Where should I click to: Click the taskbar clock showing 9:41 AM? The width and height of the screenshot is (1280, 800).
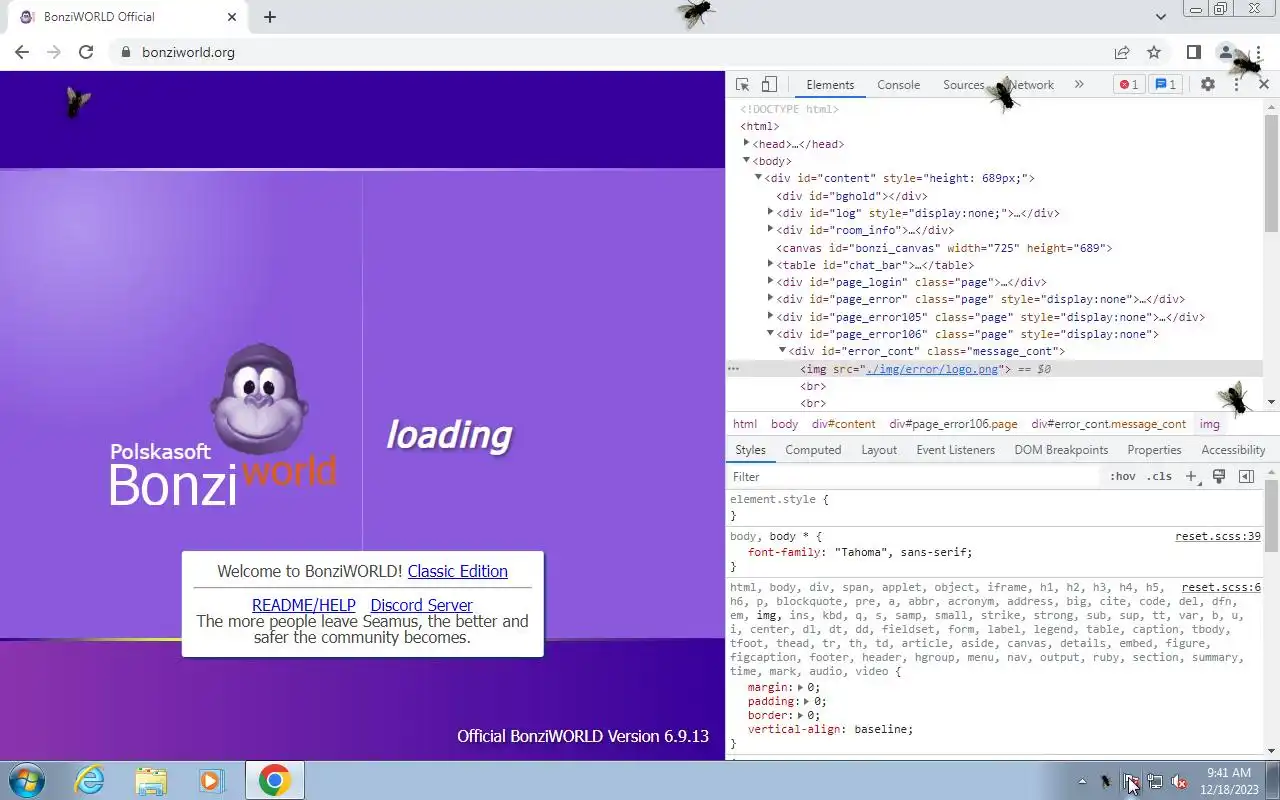[x=1229, y=781]
